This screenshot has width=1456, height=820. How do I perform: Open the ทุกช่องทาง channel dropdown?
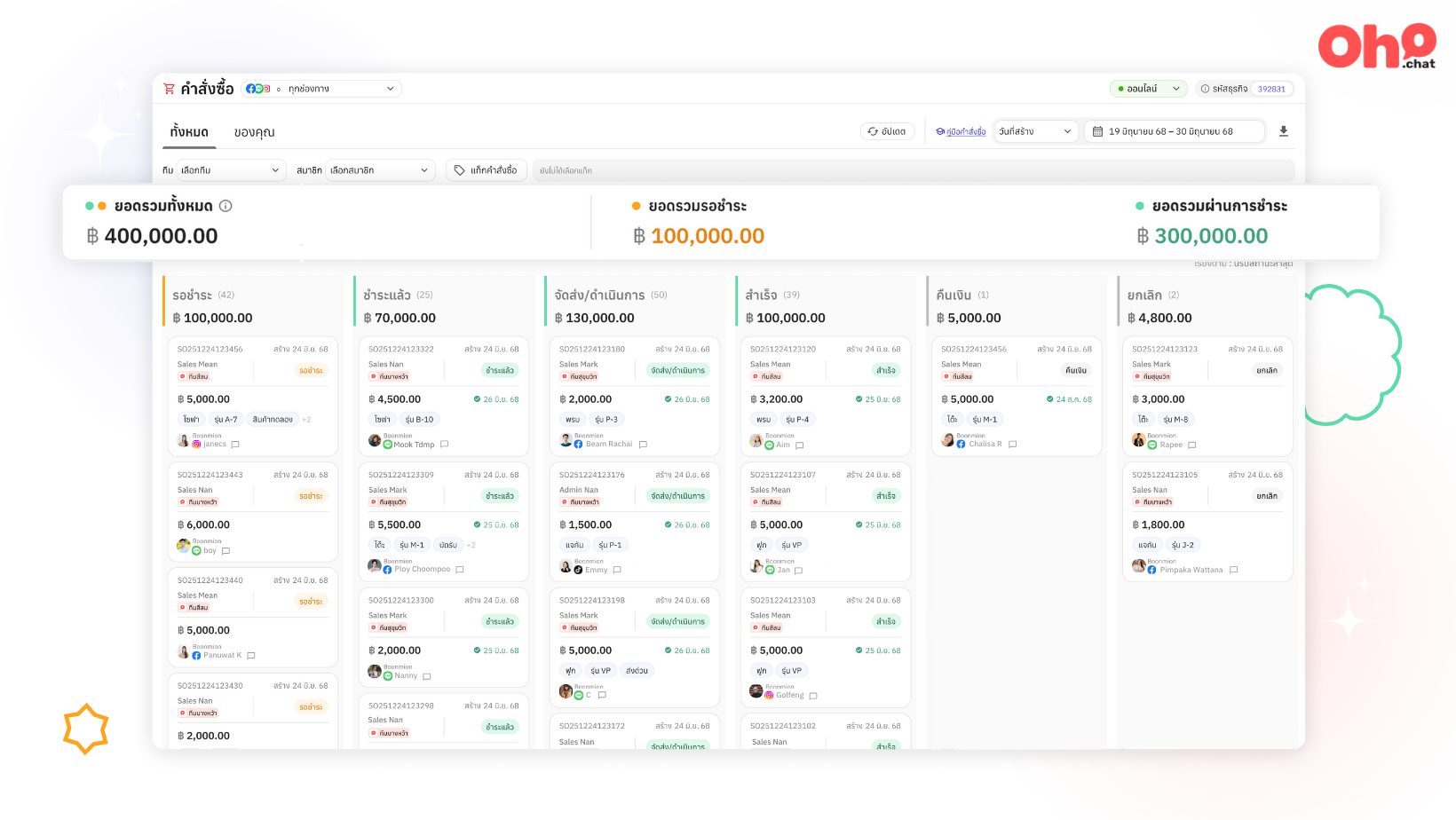pyautogui.click(x=322, y=89)
